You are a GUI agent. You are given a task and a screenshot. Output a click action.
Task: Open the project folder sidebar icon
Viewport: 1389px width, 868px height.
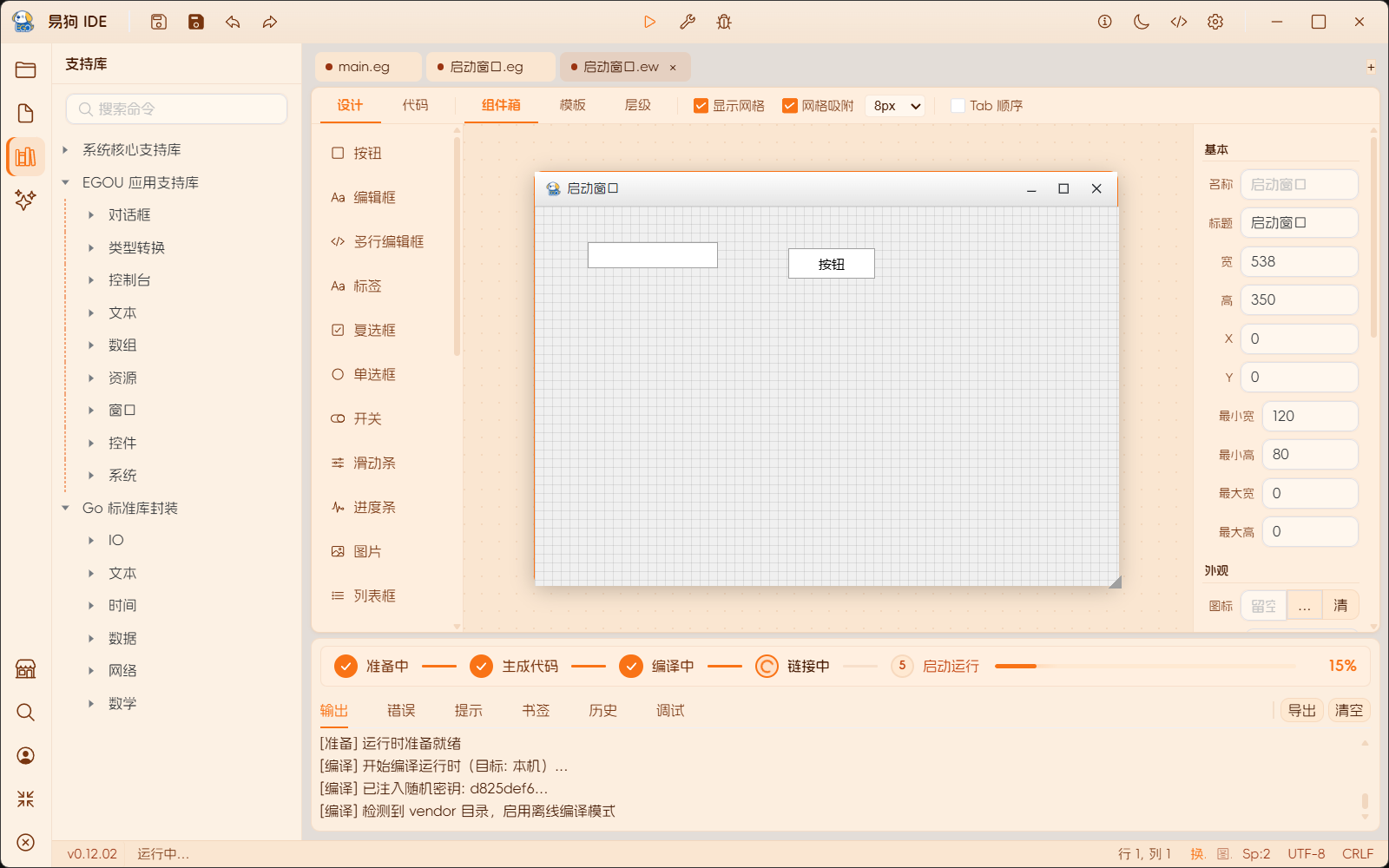click(x=26, y=70)
